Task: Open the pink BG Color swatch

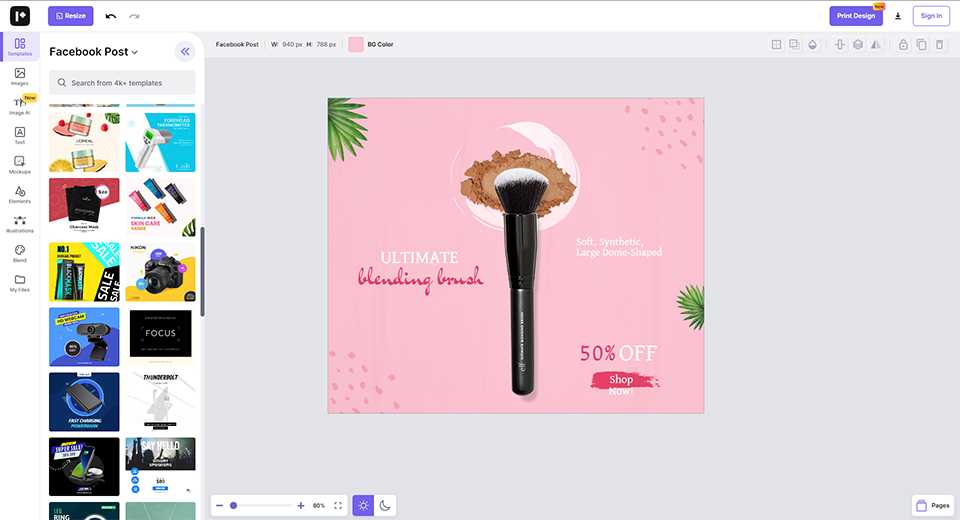Action: pyautogui.click(x=356, y=45)
